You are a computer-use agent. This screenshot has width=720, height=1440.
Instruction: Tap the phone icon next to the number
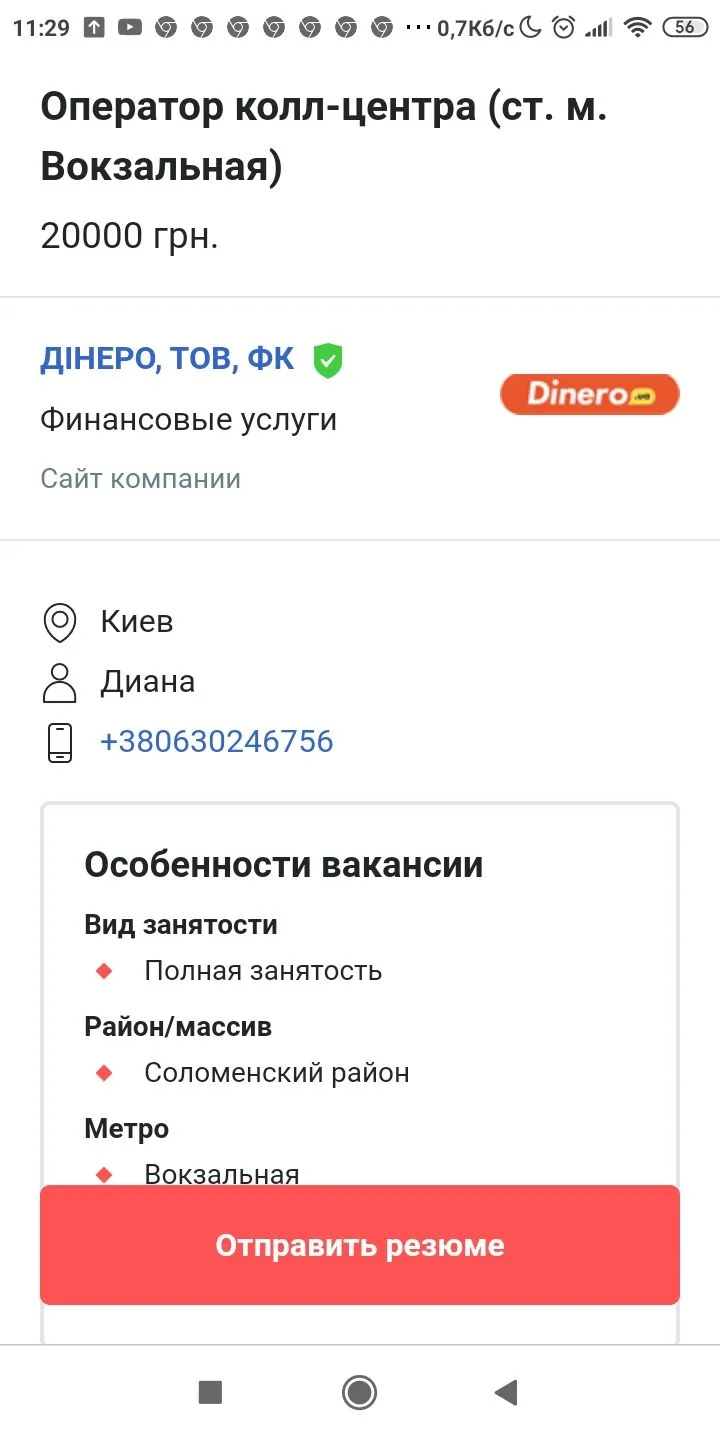[60, 742]
